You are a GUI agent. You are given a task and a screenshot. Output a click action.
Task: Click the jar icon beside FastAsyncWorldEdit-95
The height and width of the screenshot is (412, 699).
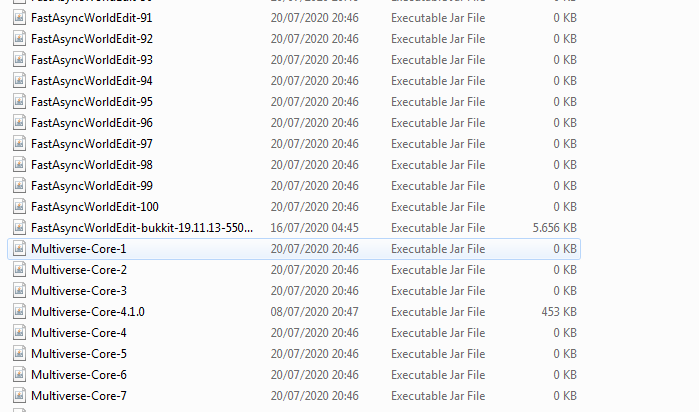19,102
